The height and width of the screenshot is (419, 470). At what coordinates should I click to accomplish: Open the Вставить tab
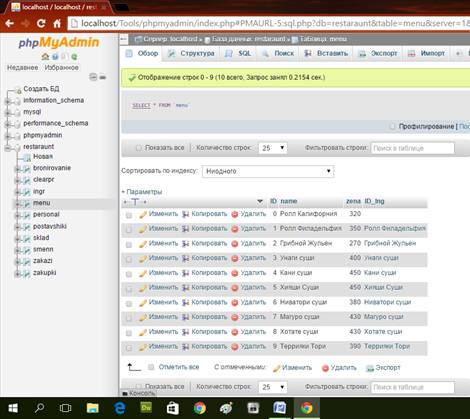pyautogui.click(x=326, y=53)
